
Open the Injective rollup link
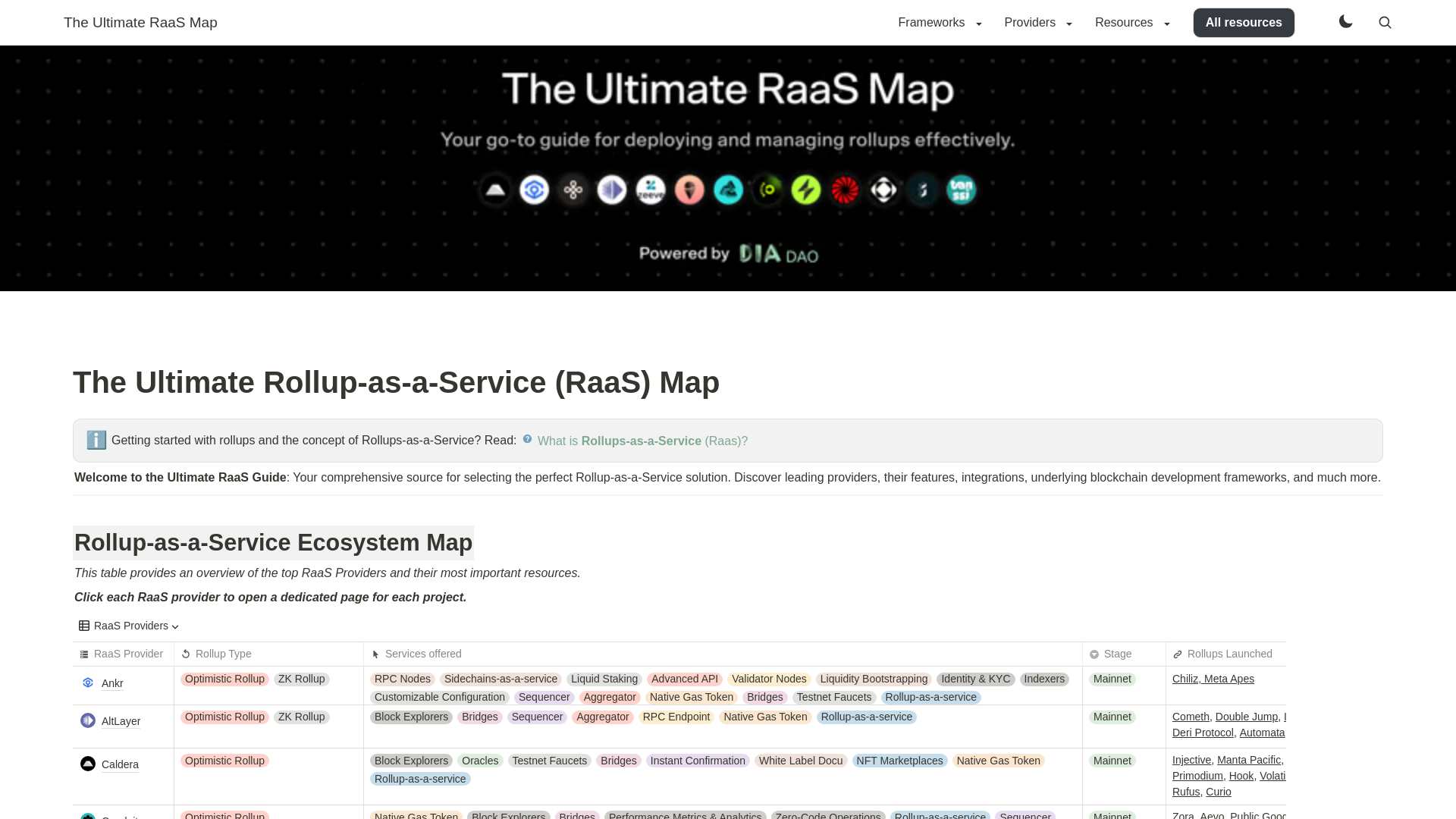pos(1191,760)
